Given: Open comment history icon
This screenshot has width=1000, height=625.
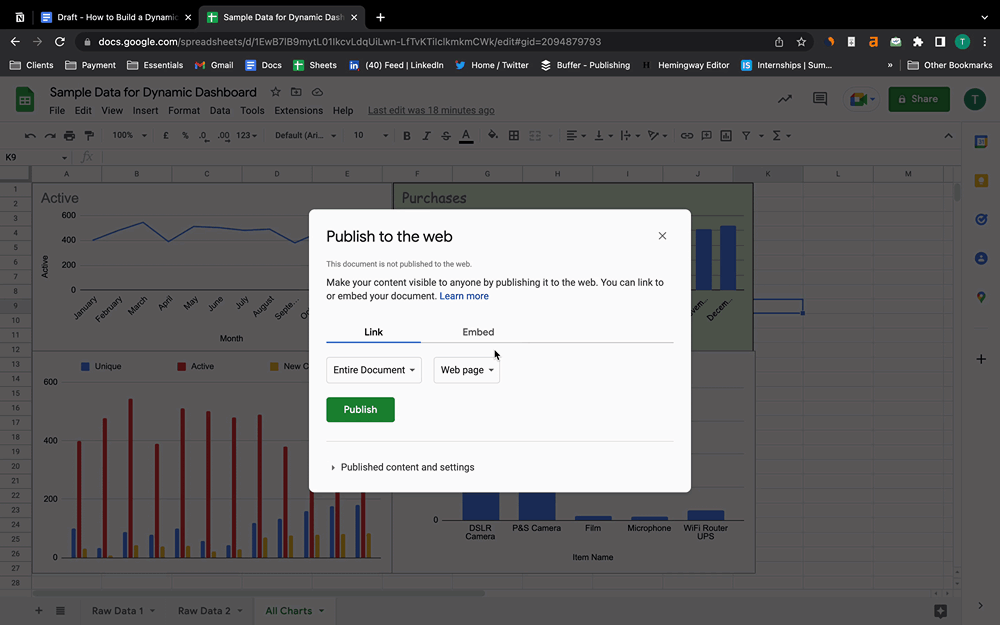Looking at the screenshot, I should pos(820,99).
